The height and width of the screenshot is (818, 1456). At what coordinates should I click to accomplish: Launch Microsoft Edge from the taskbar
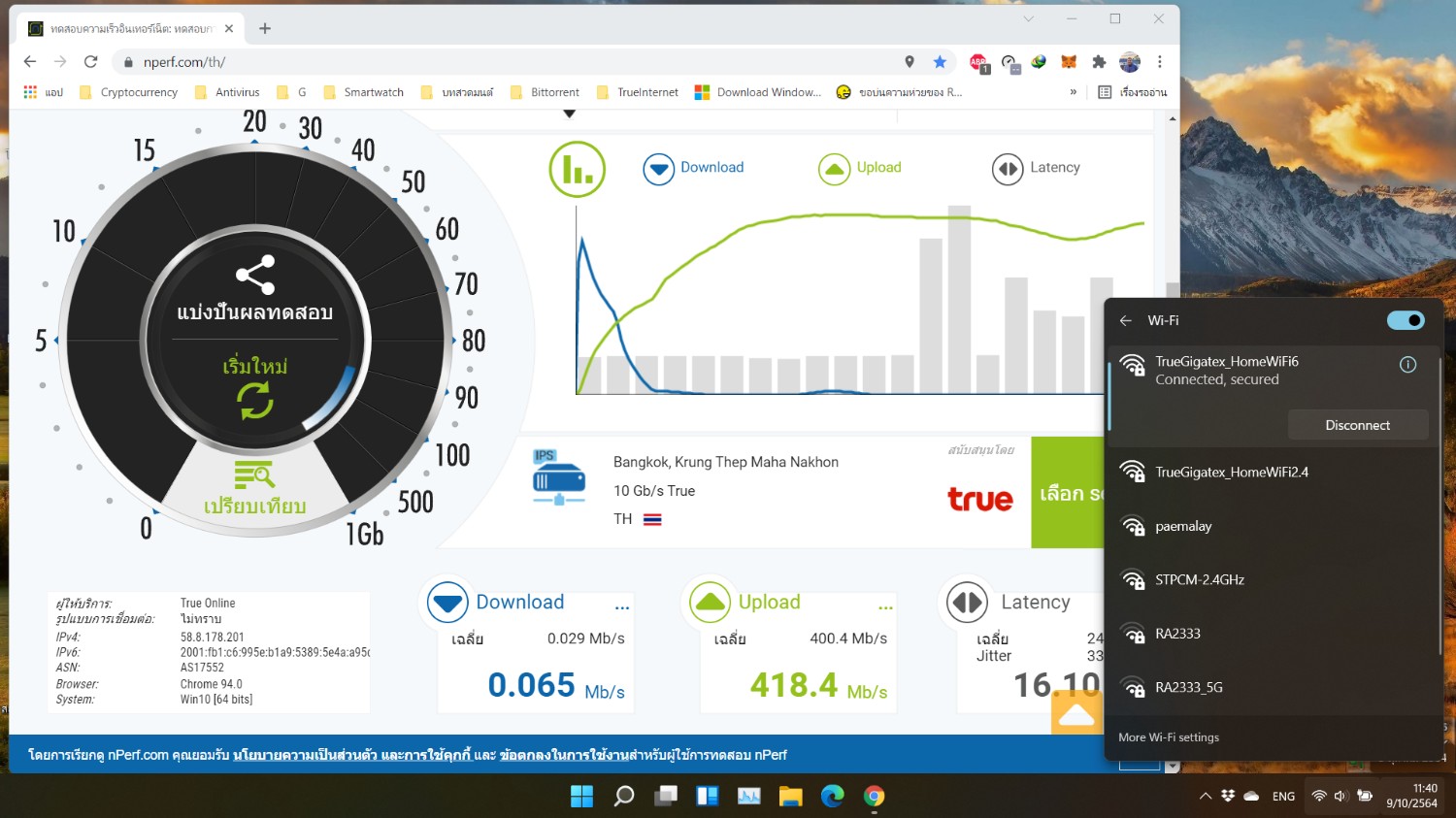(x=833, y=797)
